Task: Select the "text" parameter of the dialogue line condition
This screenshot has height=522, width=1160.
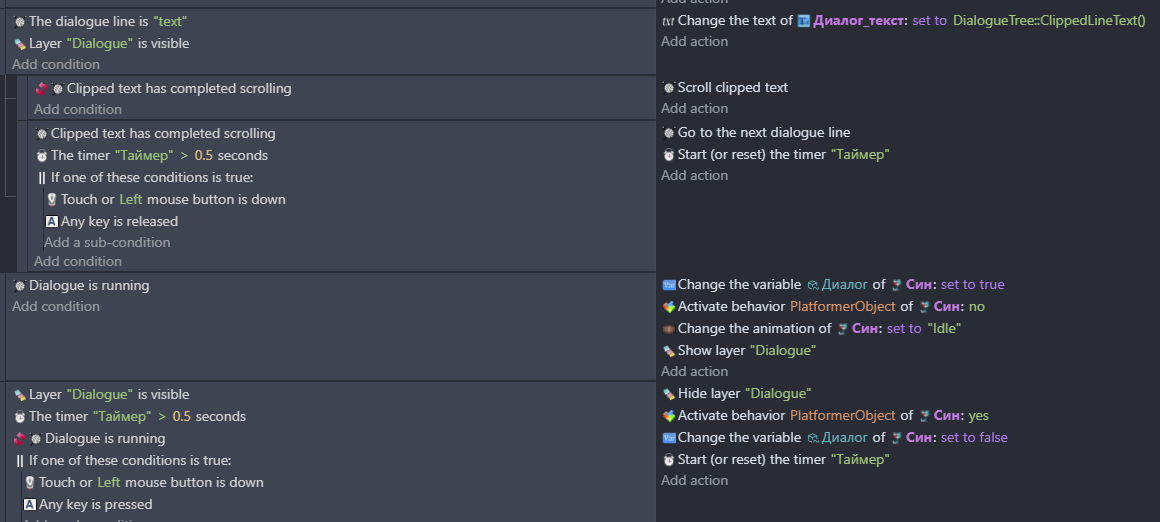Action: [x=169, y=21]
